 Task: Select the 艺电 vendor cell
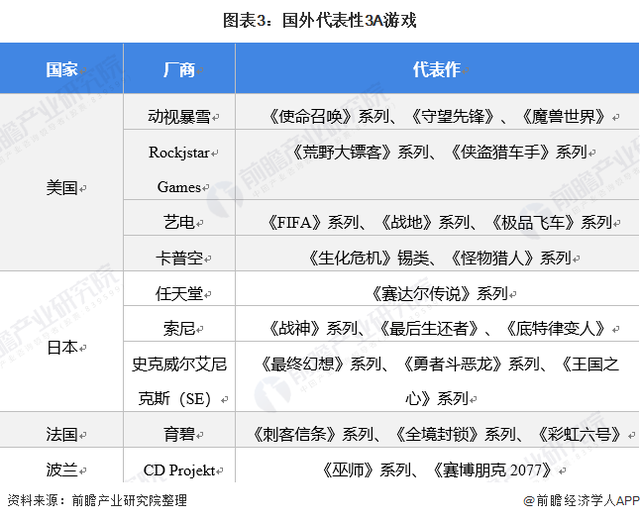178,222
